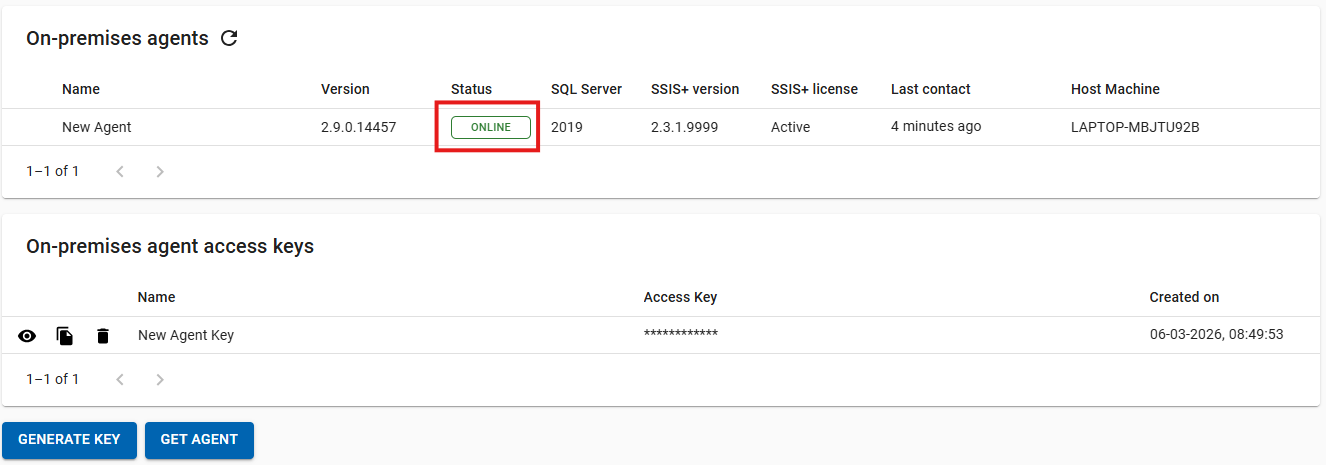Delete the New Agent Key
Image resolution: width=1326 pixels, height=465 pixels.
[x=103, y=336]
